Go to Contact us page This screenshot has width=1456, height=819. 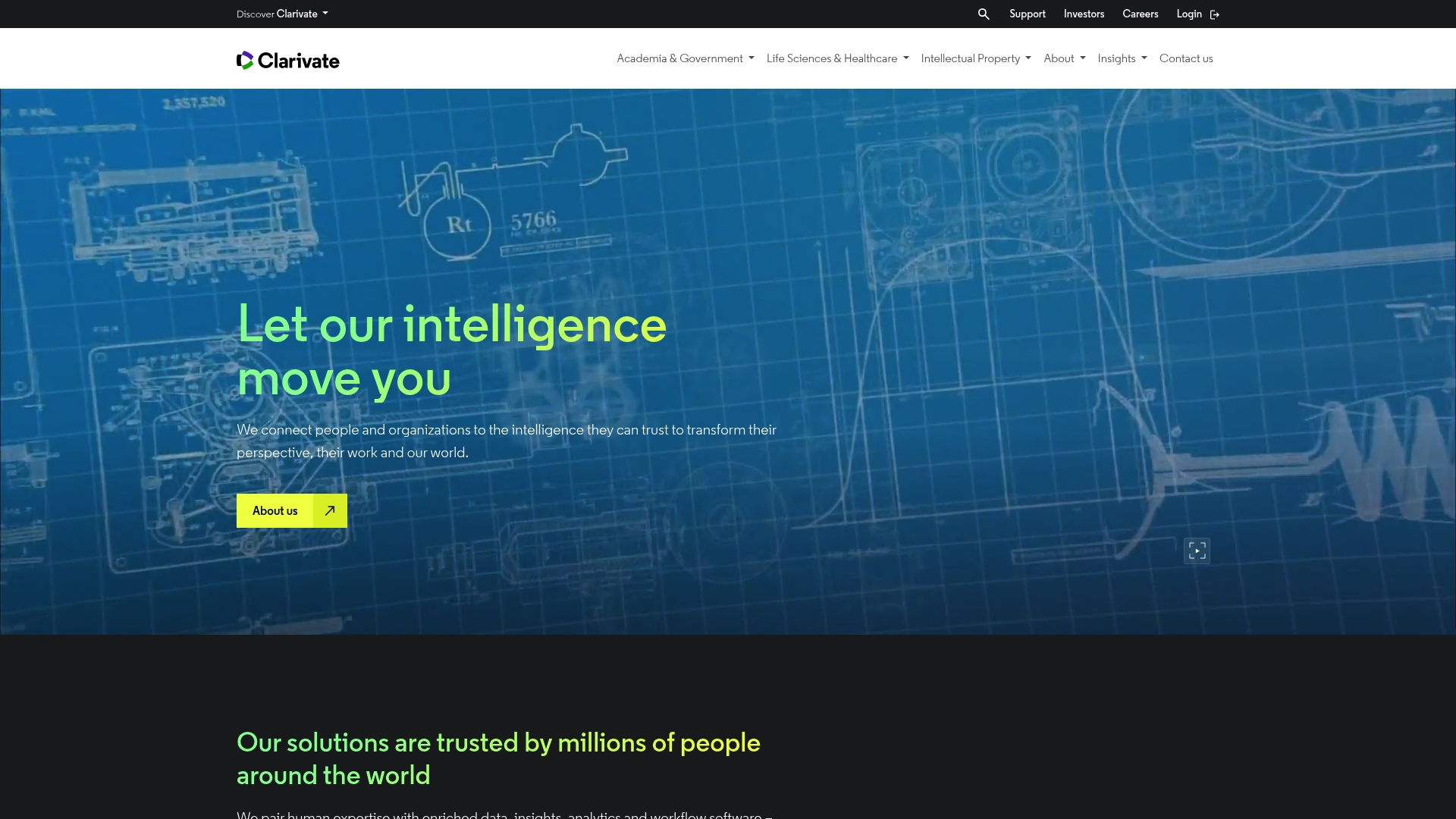tap(1185, 58)
